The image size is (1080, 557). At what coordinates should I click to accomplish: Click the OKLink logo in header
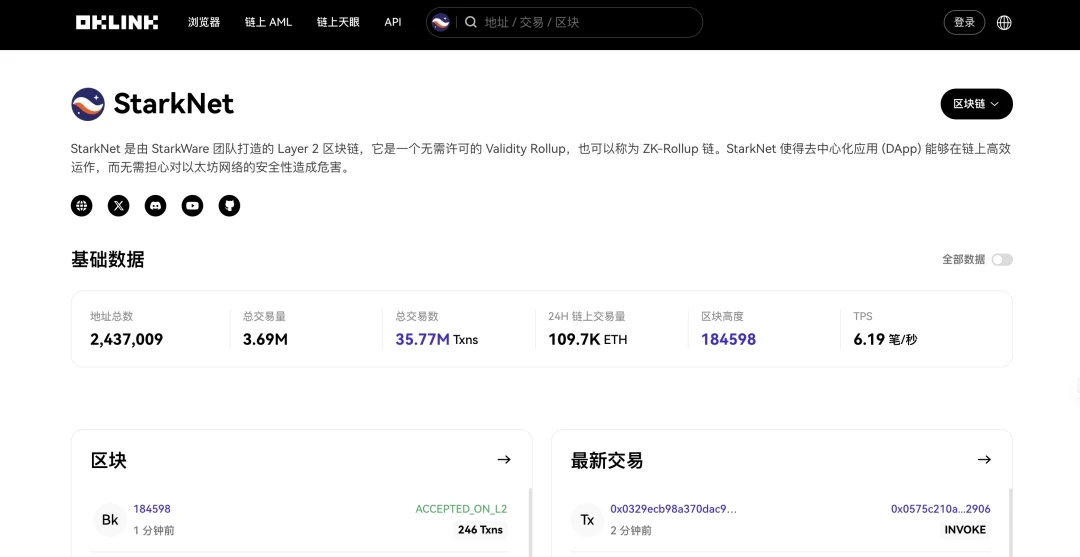(x=117, y=22)
